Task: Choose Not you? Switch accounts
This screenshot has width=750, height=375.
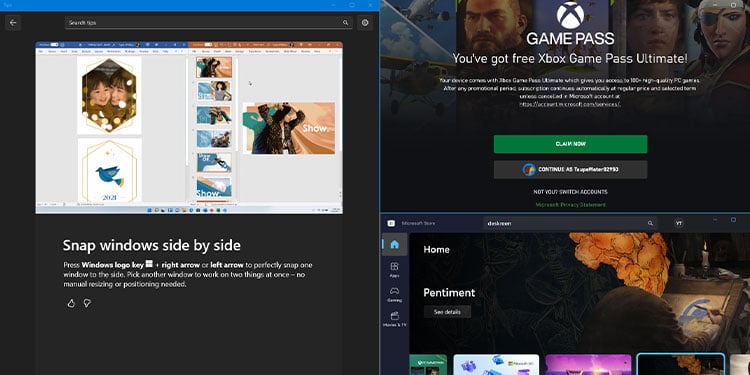Action: click(571, 192)
